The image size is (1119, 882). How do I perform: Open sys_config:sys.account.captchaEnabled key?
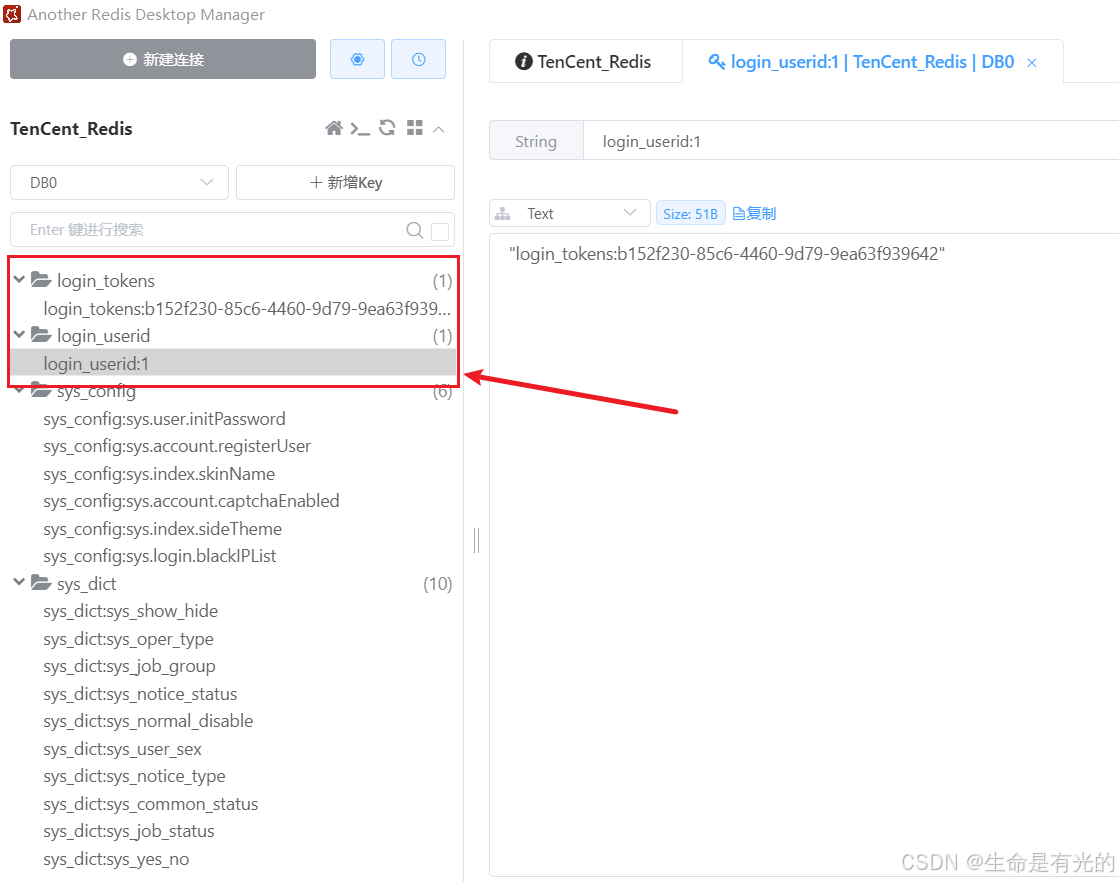191,501
